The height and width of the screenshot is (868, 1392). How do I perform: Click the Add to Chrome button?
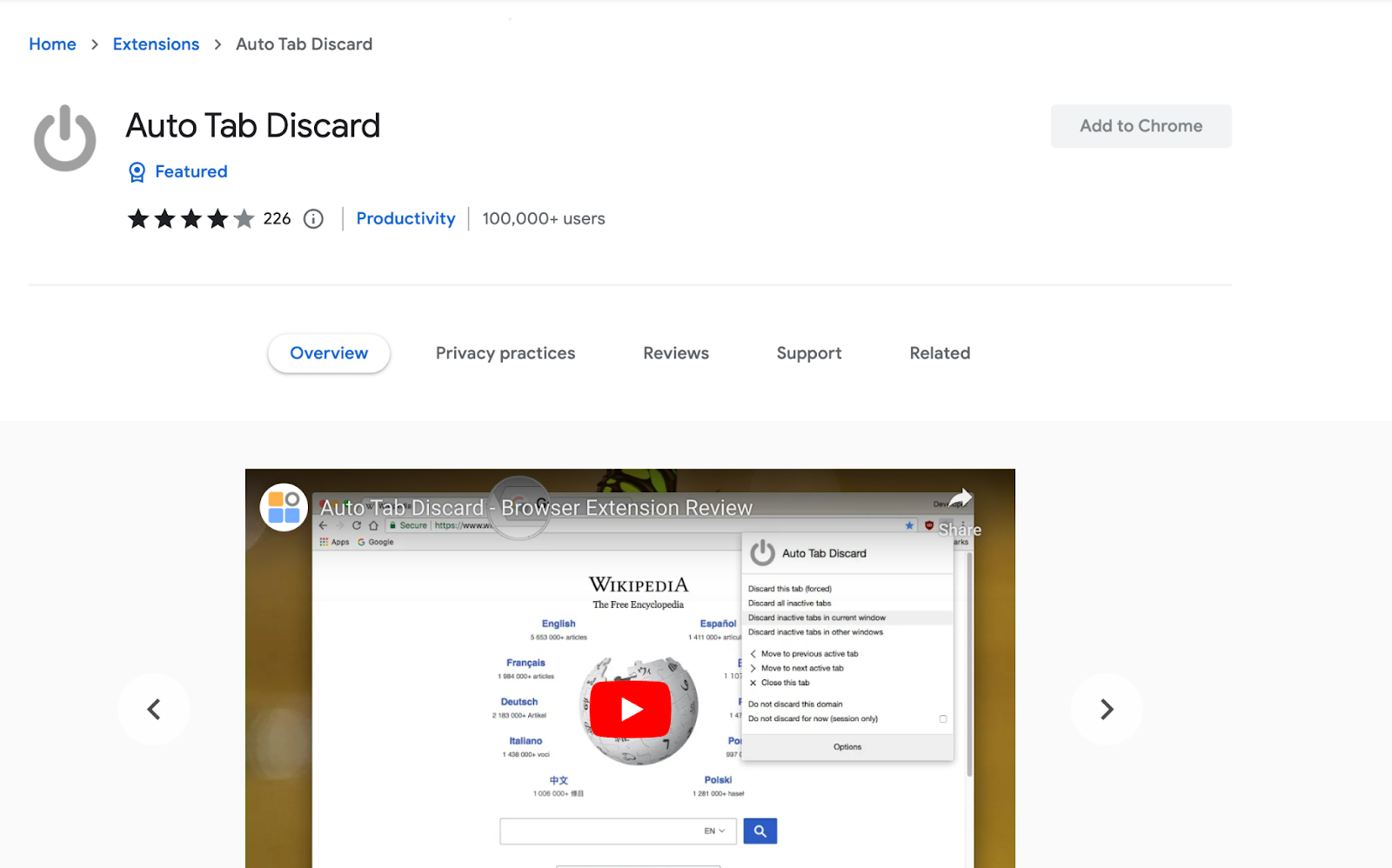[1141, 126]
